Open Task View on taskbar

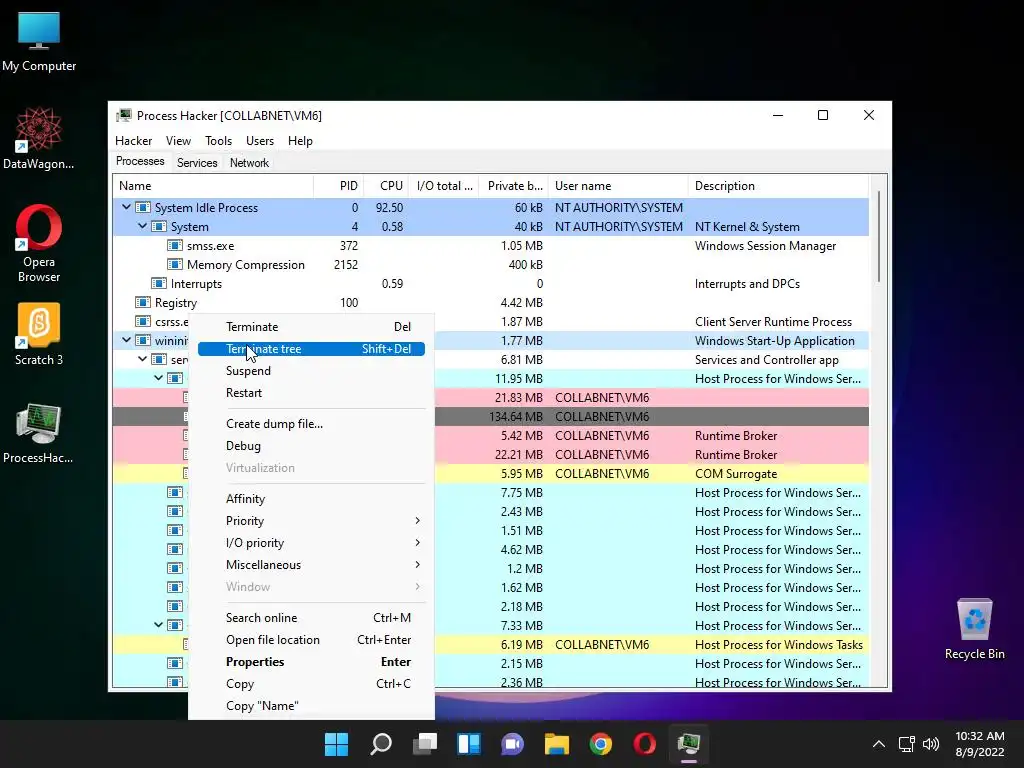(x=424, y=744)
